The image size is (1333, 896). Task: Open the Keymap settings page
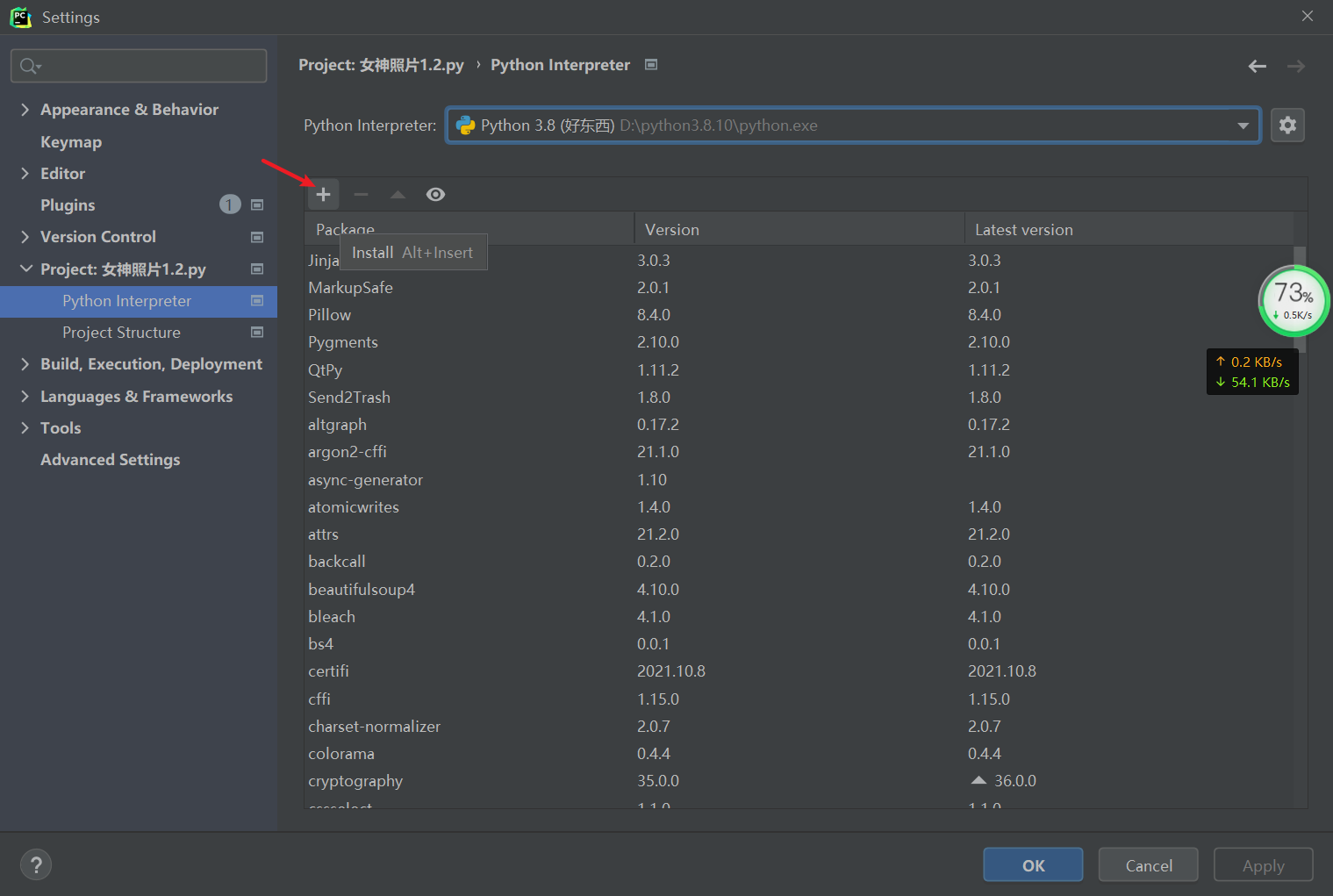coord(71,141)
